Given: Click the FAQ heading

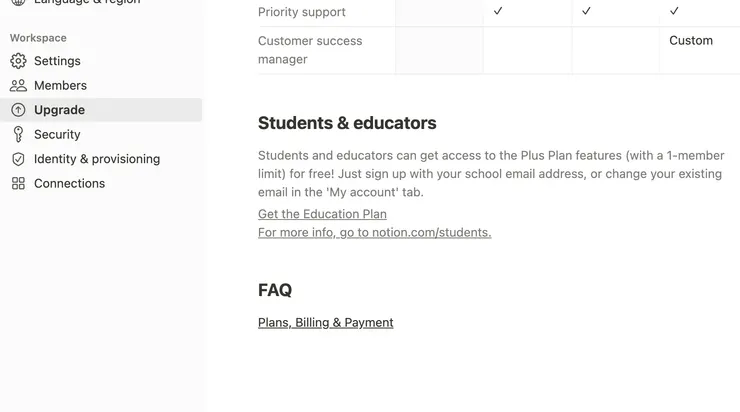Looking at the screenshot, I should [x=275, y=290].
